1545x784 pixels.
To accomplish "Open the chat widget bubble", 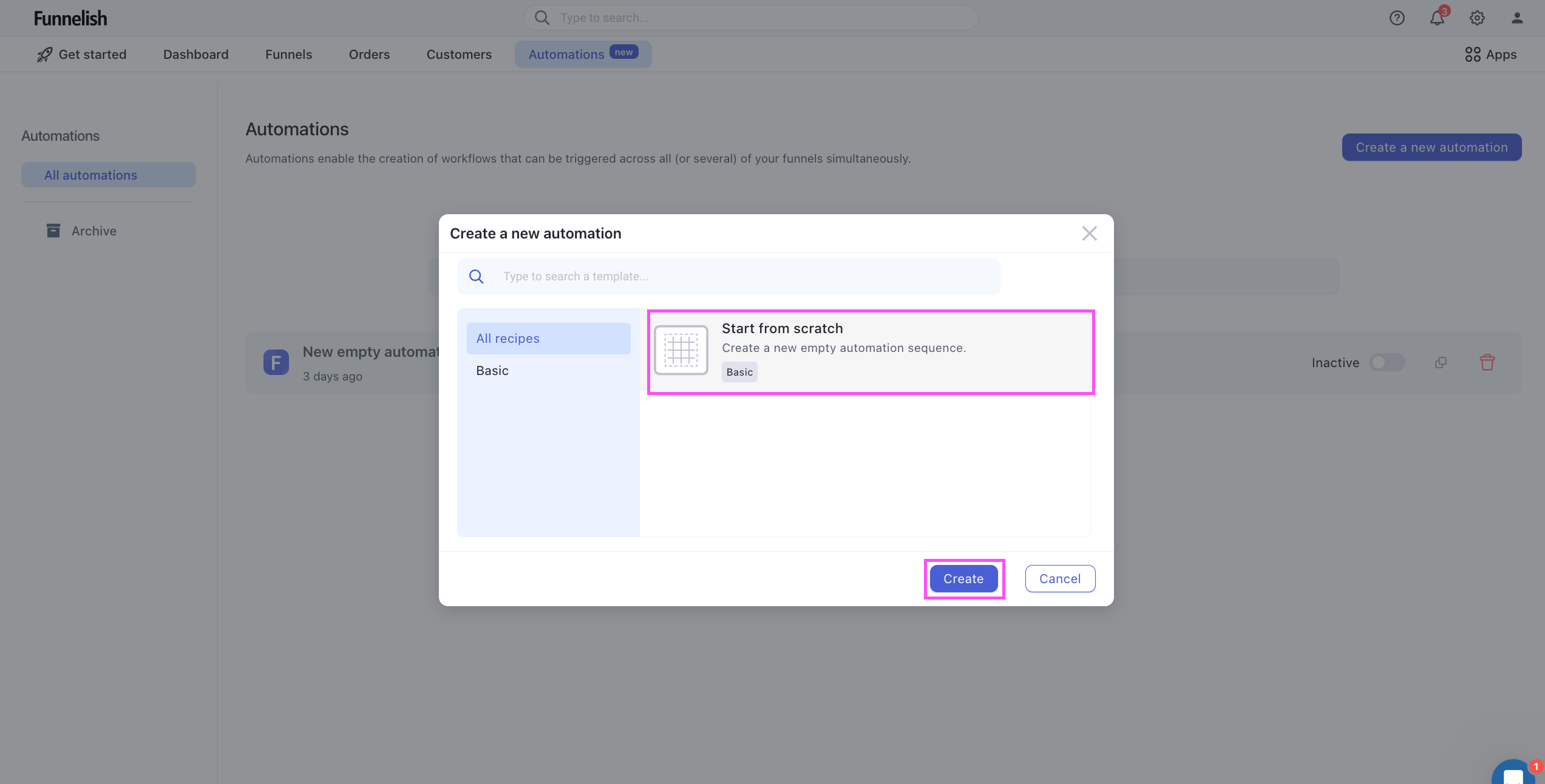I will click(x=1514, y=774).
